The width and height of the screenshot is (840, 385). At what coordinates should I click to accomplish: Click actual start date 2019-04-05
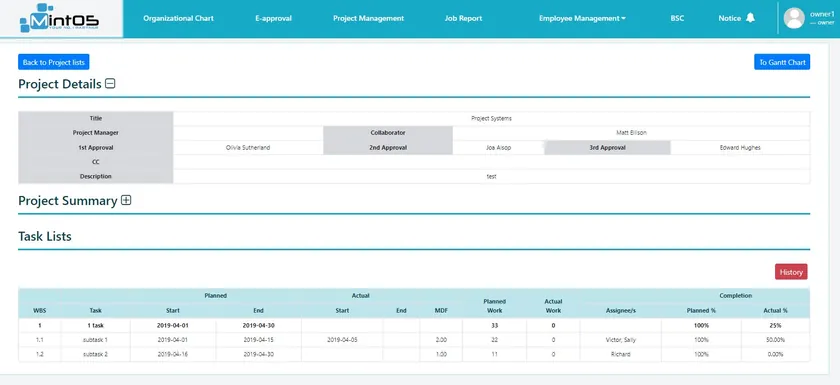(342, 339)
